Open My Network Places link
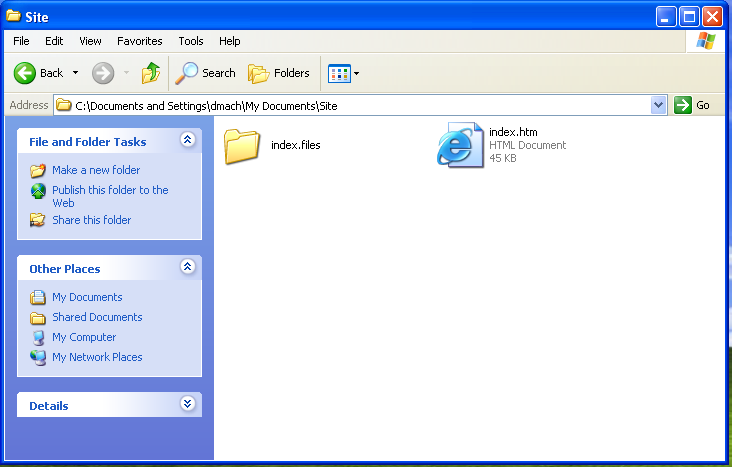 (97, 357)
